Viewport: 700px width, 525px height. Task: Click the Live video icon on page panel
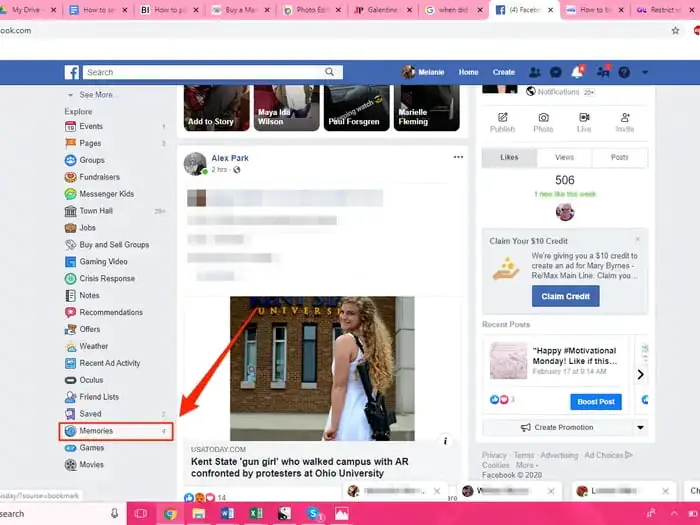coord(584,117)
